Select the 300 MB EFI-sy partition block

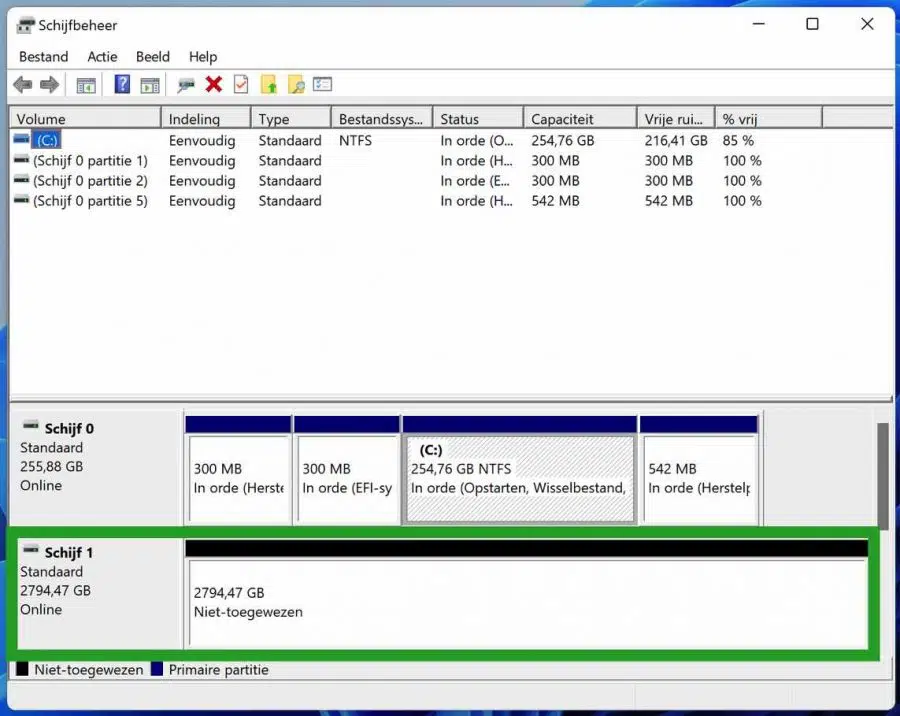click(x=347, y=470)
